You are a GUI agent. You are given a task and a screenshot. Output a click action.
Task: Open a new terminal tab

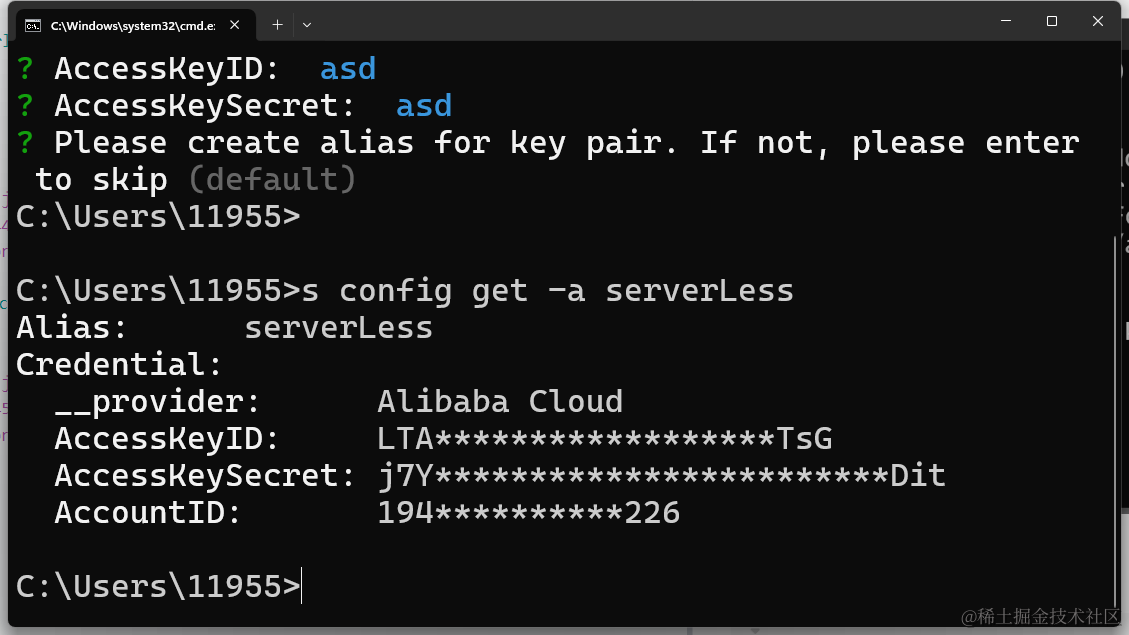click(x=277, y=24)
